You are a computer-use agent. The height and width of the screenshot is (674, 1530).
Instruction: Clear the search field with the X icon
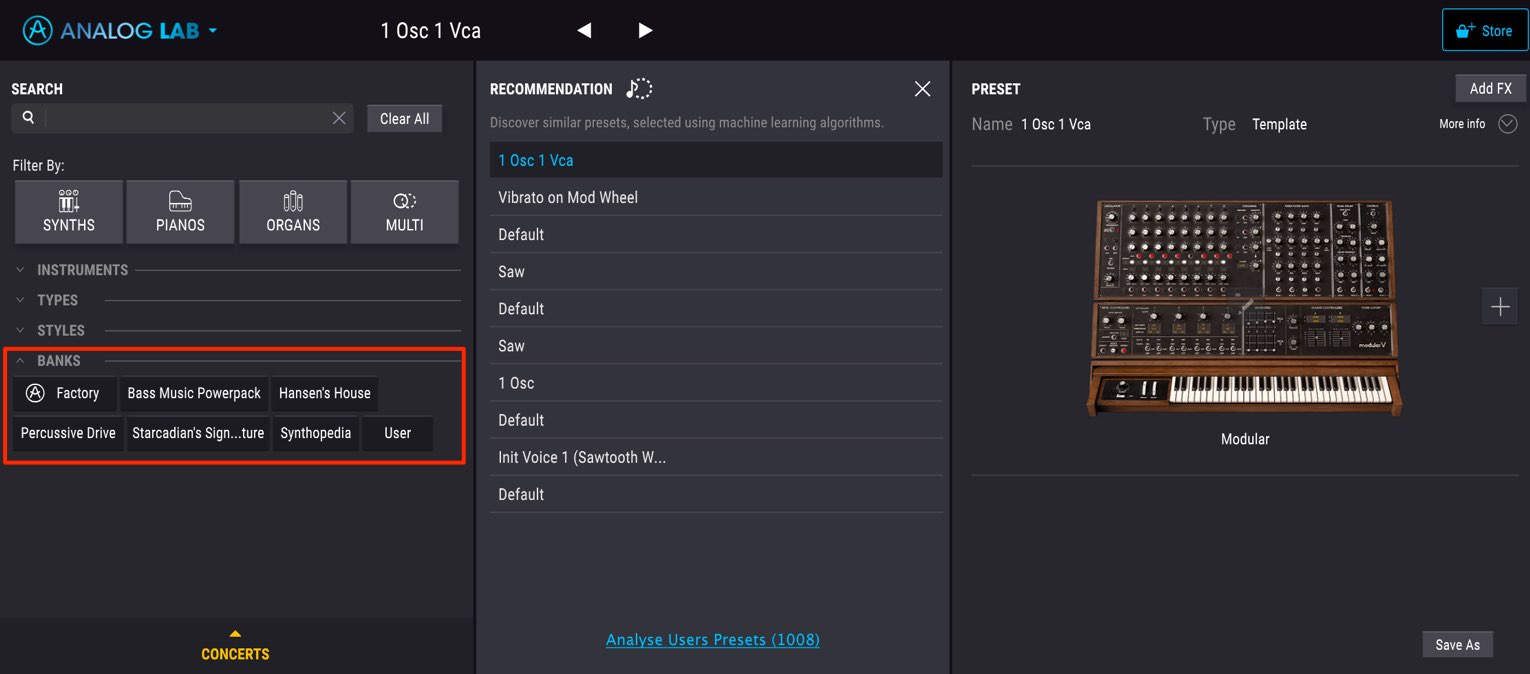pyautogui.click(x=339, y=118)
